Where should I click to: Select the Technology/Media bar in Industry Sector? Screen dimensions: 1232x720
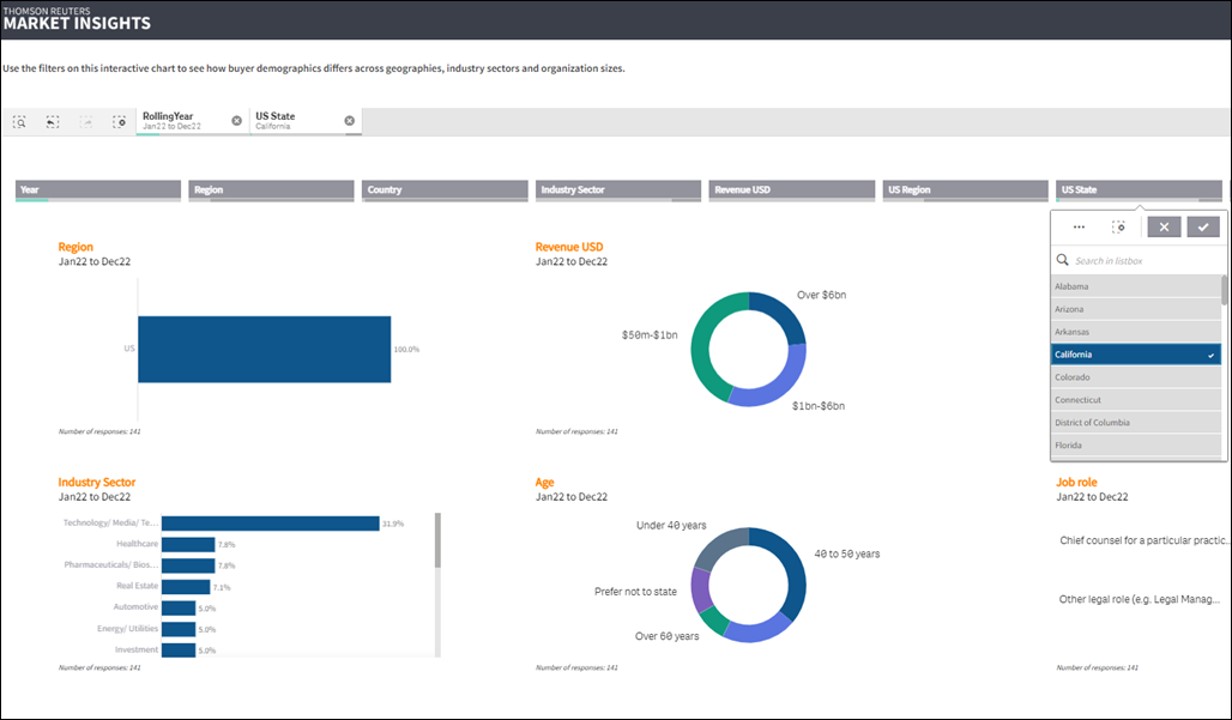[x=270, y=523]
